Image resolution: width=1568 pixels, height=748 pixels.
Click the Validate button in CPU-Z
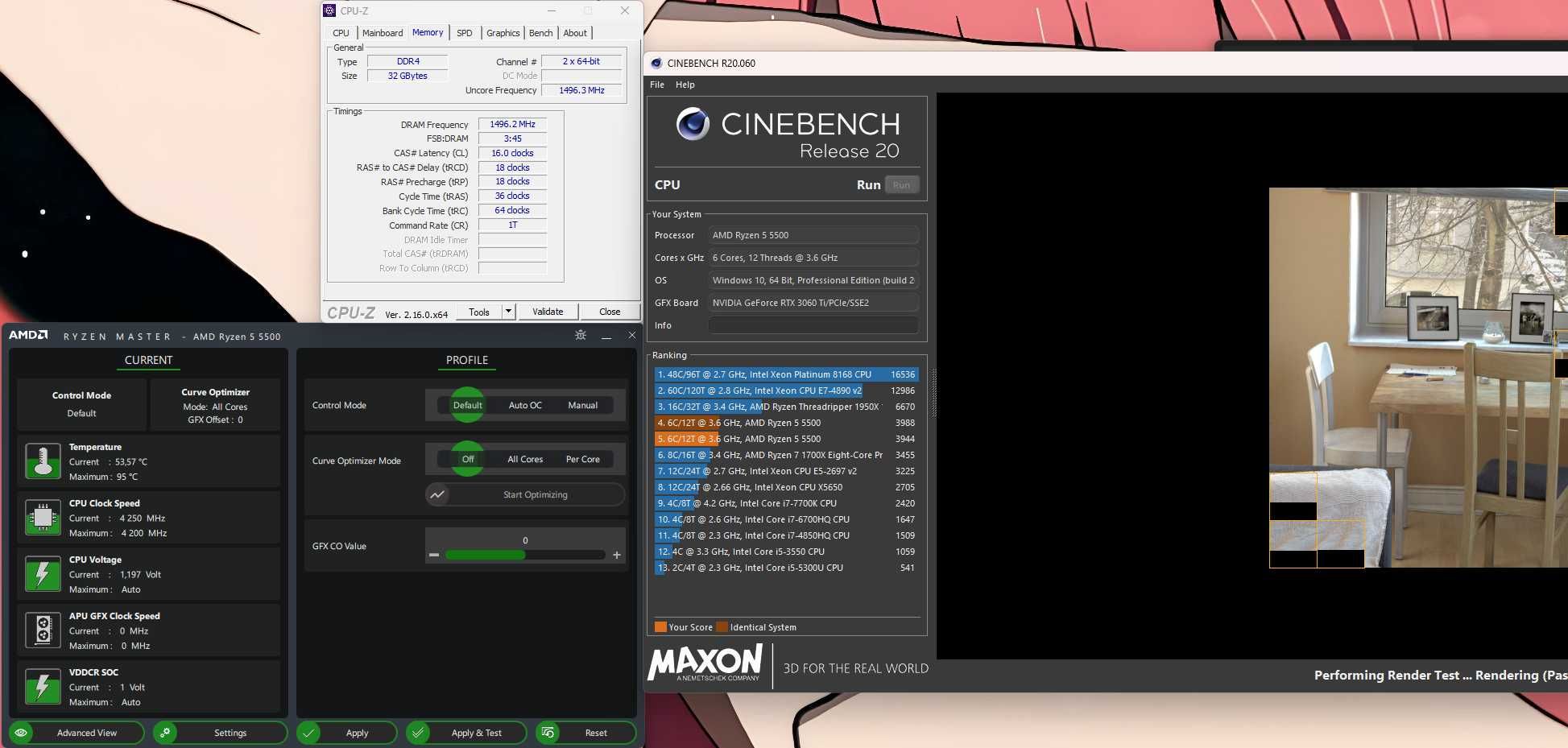click(x=548, y=312)
